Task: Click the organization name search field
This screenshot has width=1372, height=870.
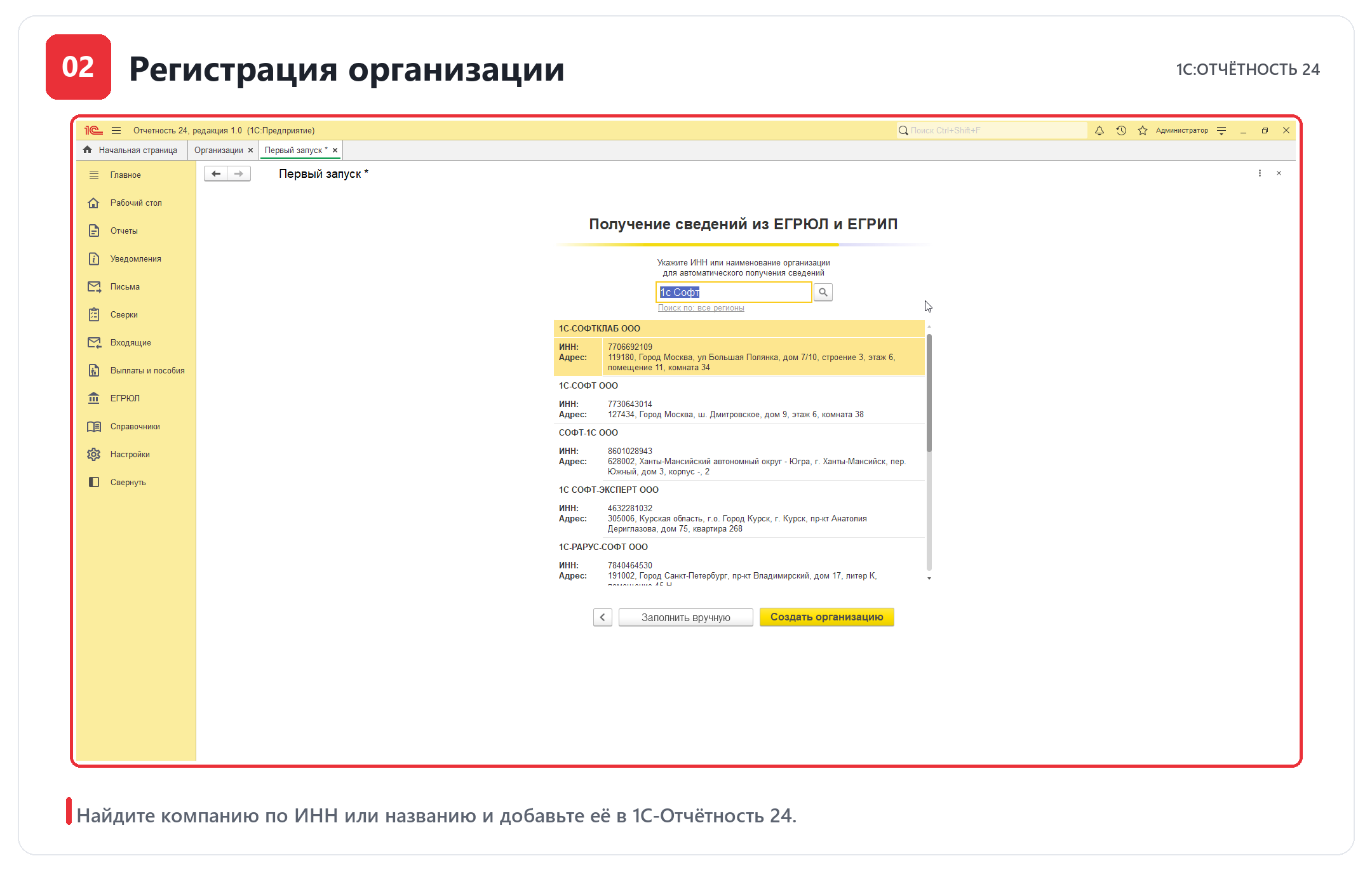Action: (734, 292)
